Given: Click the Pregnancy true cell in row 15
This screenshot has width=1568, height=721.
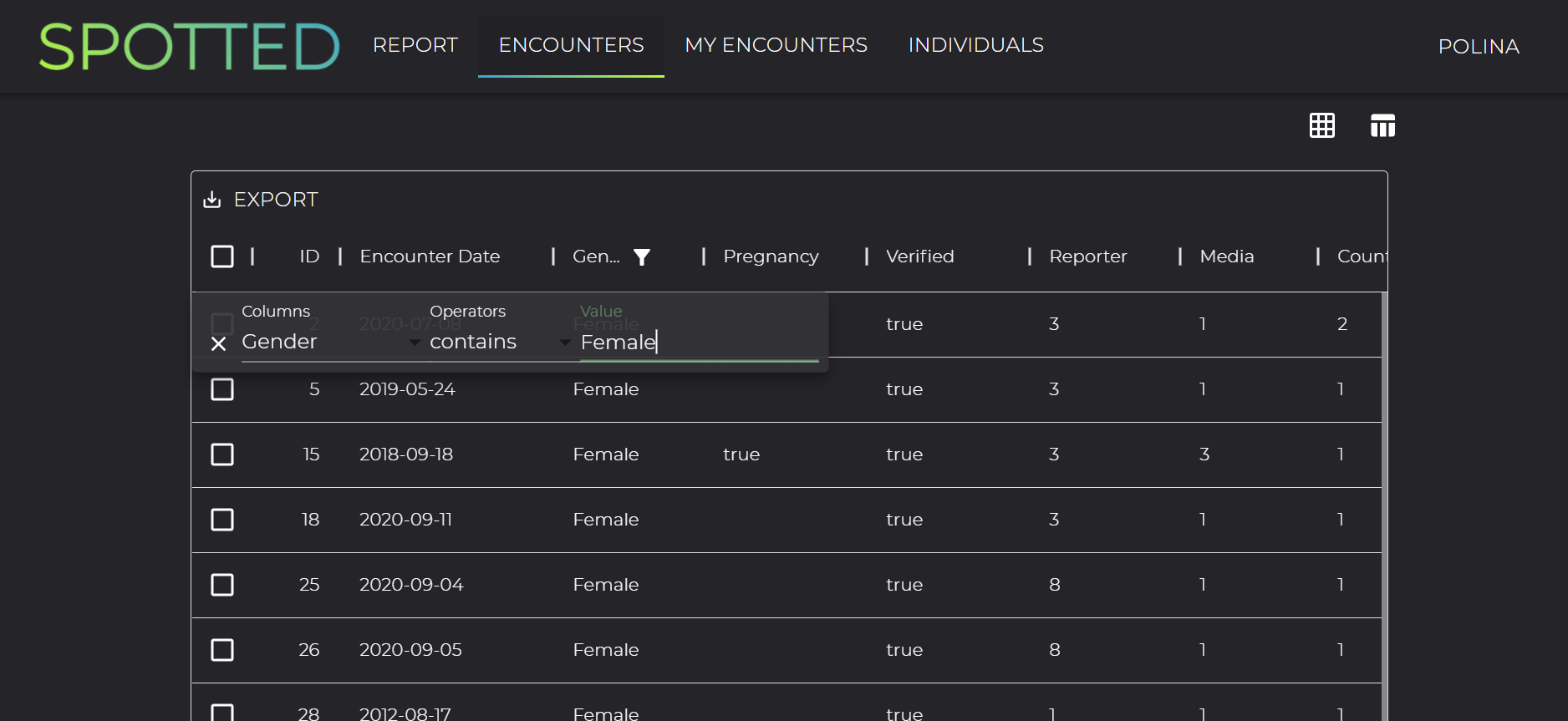Looking at the screenshot, I should (x=741, y=454).
